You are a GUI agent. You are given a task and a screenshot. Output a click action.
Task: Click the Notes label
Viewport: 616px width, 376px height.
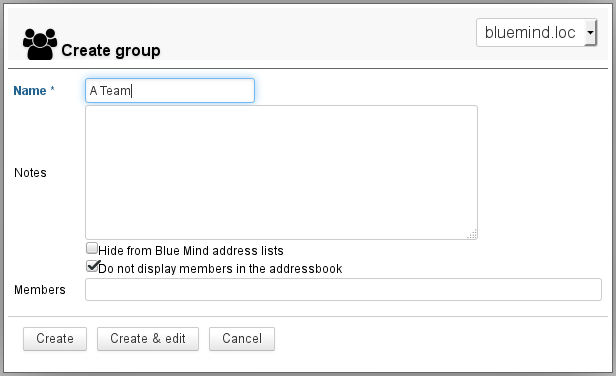coord(30,173)
